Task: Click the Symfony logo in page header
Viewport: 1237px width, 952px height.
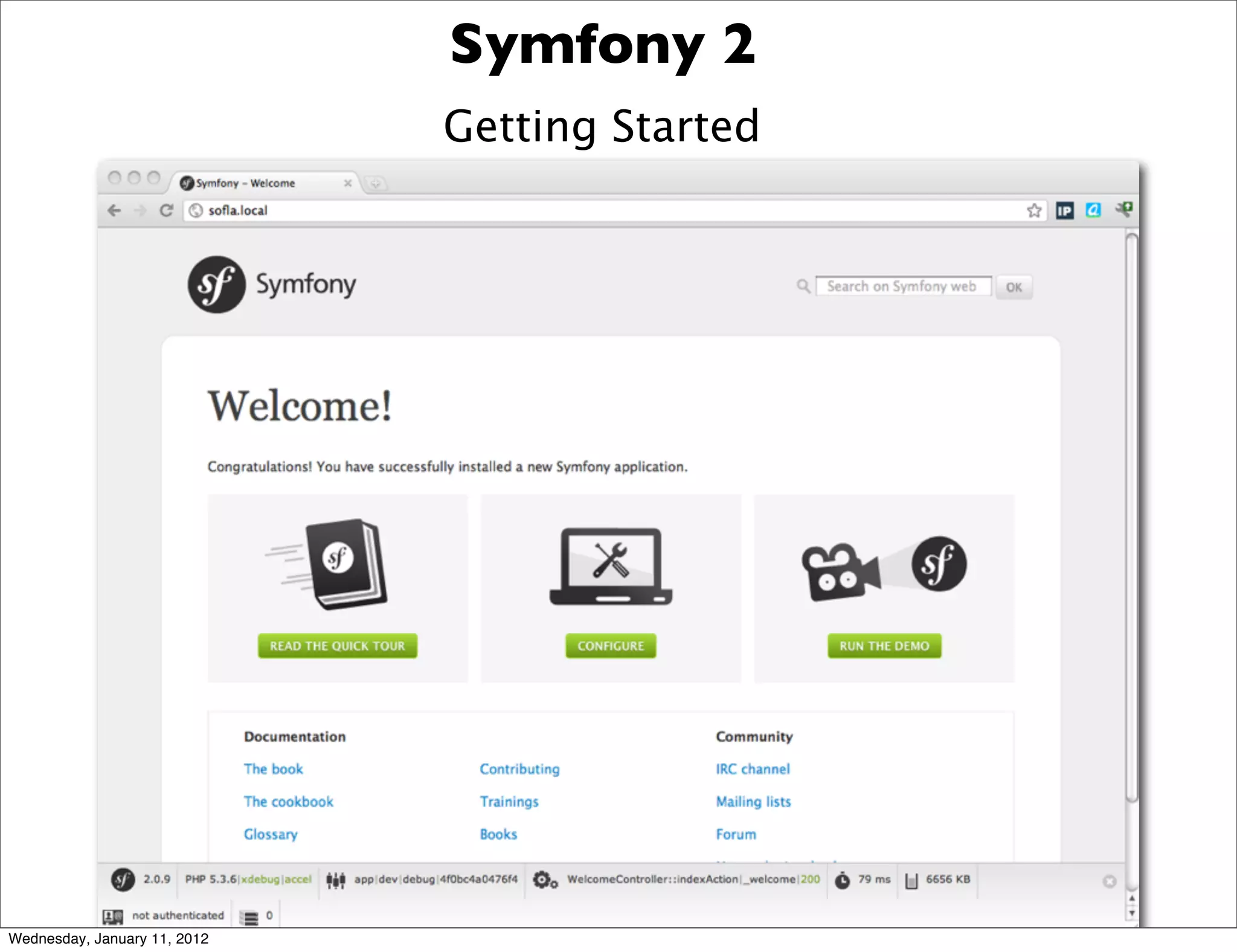Action: click(x=272, y=284)
